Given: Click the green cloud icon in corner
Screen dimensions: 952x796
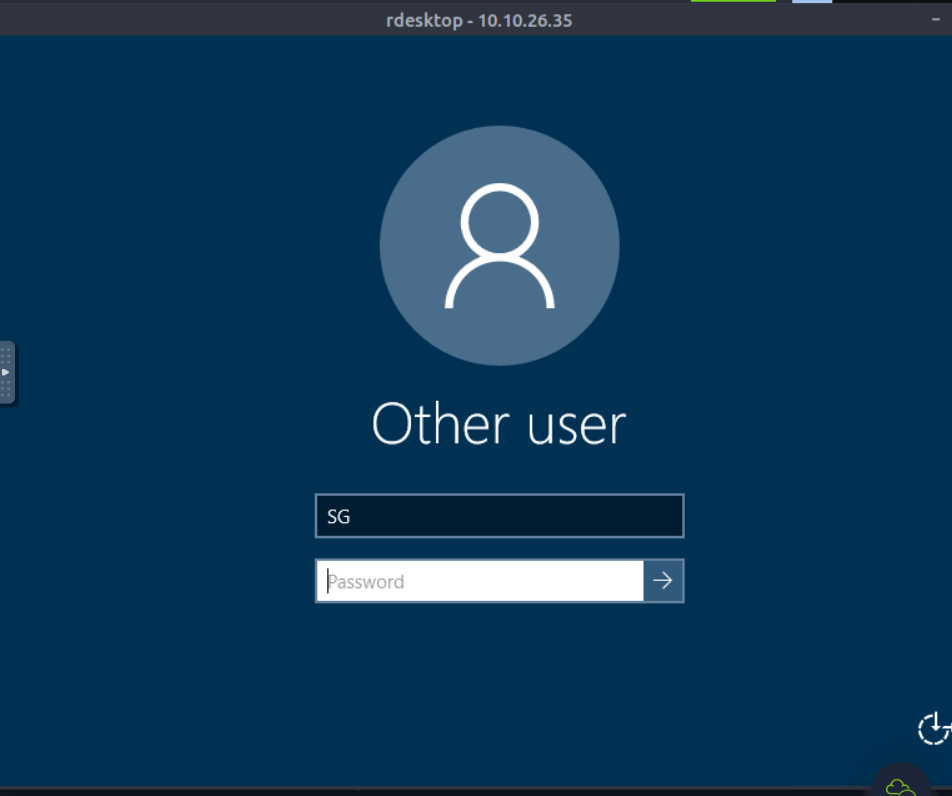Looking at the screenshot, I should pos(900,787).
